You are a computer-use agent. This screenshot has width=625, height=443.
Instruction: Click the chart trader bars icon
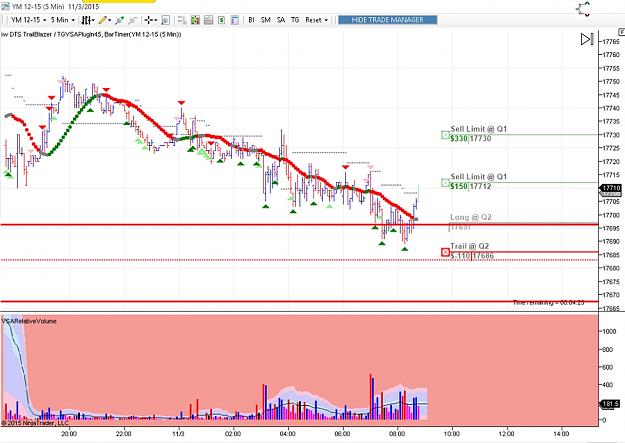[182, 20]
